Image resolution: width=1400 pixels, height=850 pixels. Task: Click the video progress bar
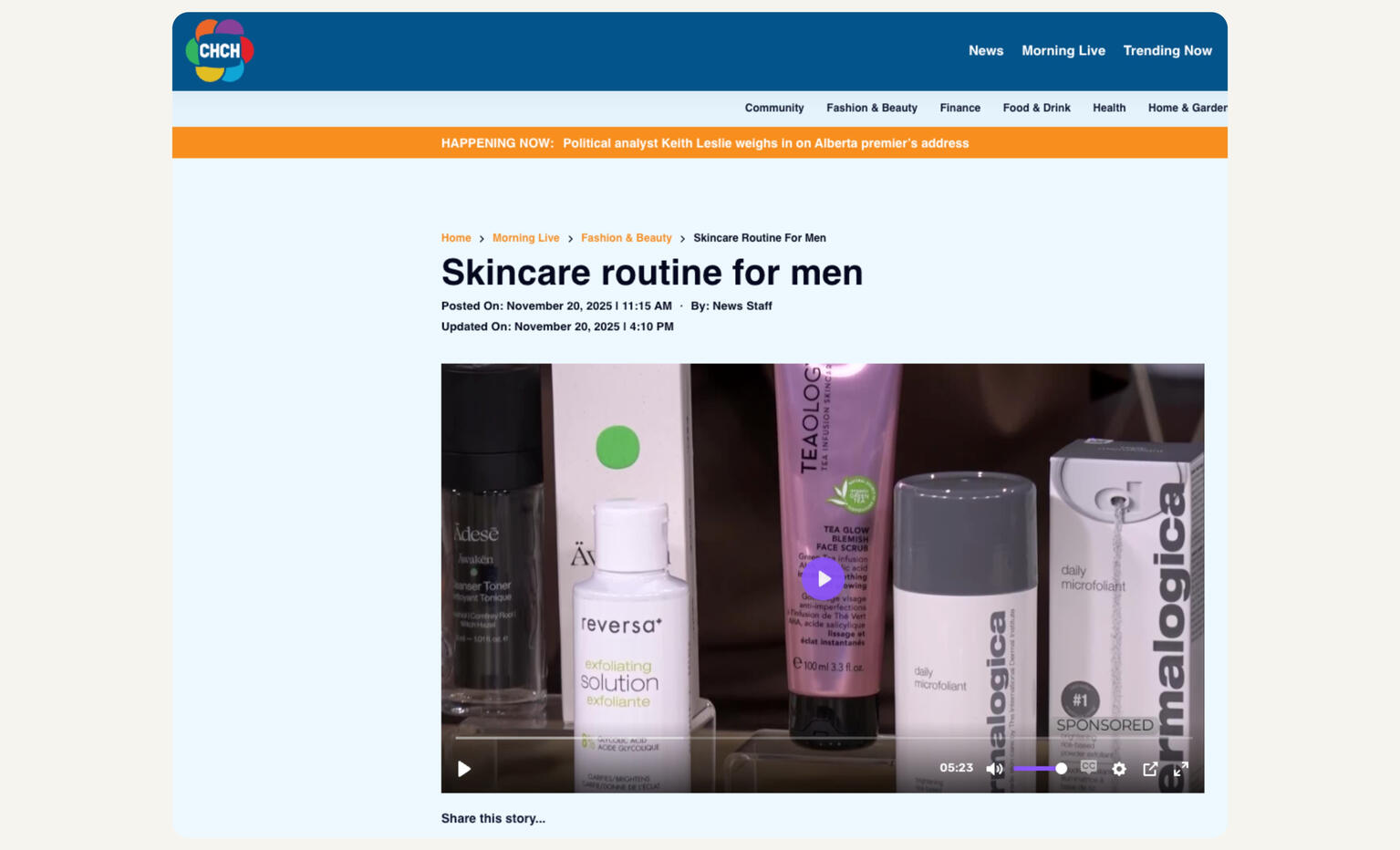pos(821,738)
